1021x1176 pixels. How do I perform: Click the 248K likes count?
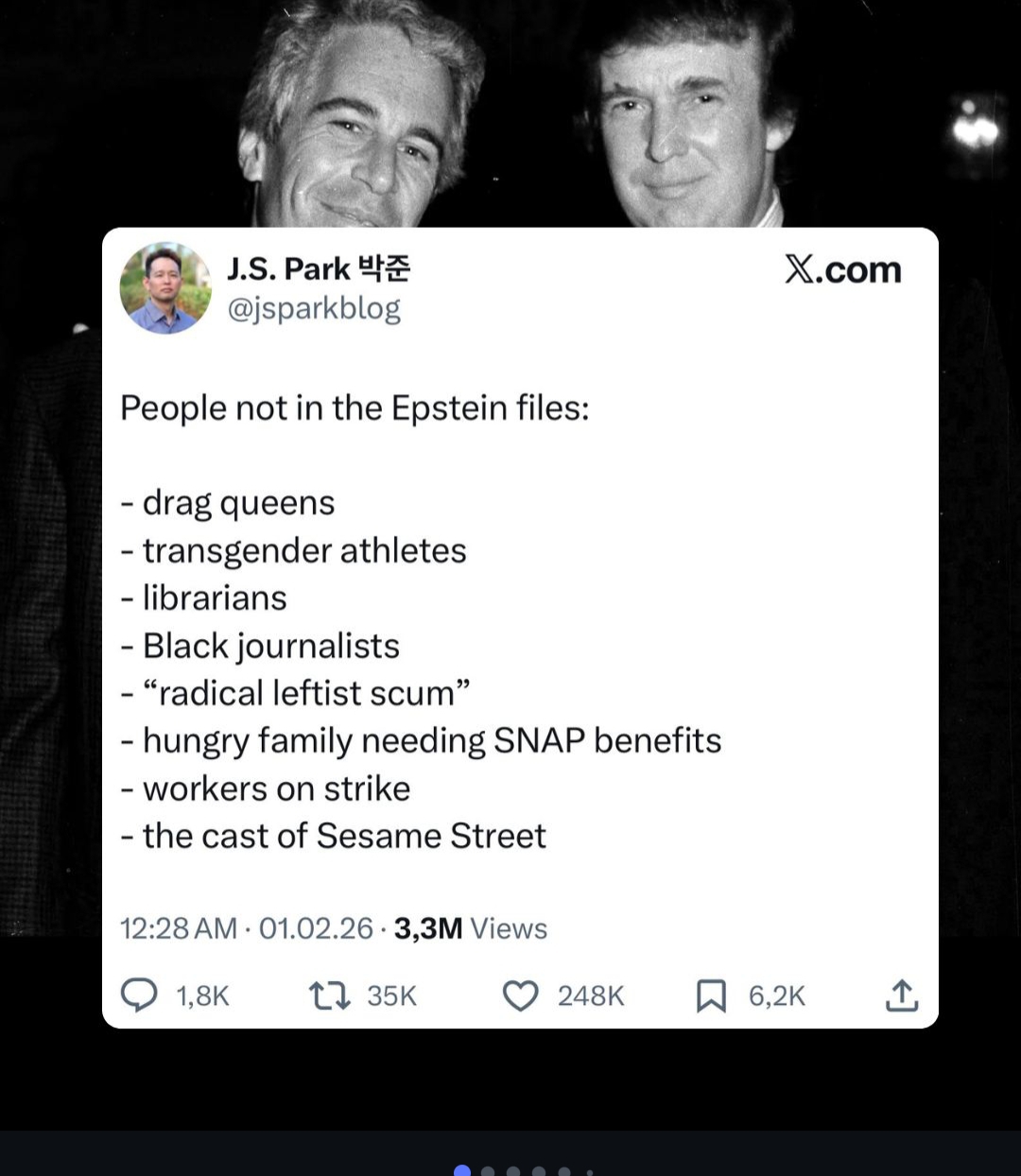(x=591, y=996)
